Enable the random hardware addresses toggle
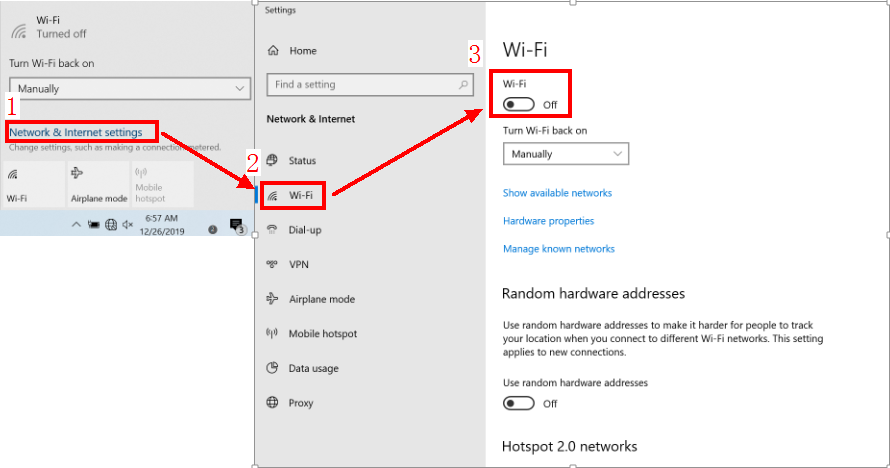Image resolution: width=890 pixels, height=468 pixels. coord(519,403)
